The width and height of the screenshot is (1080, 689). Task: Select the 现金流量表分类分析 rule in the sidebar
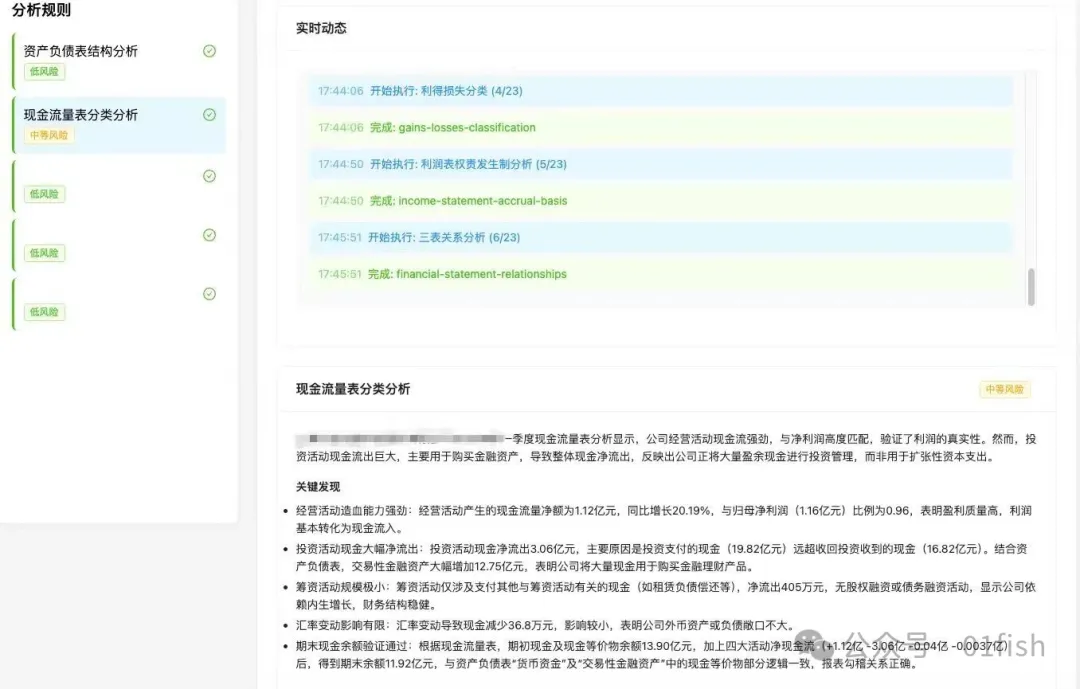pyautogui.click(x=81, y=115)
